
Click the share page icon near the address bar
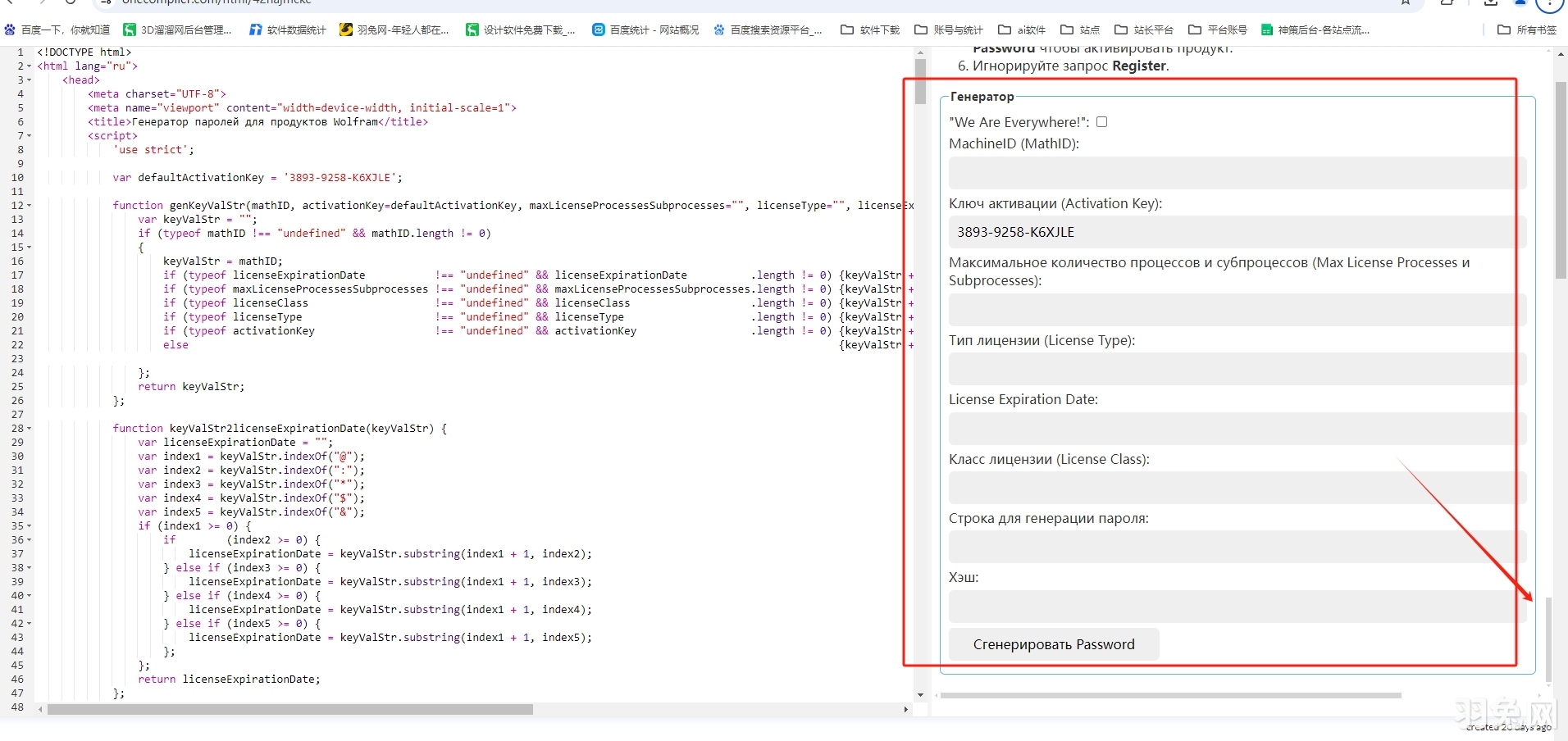point(1447,2)
